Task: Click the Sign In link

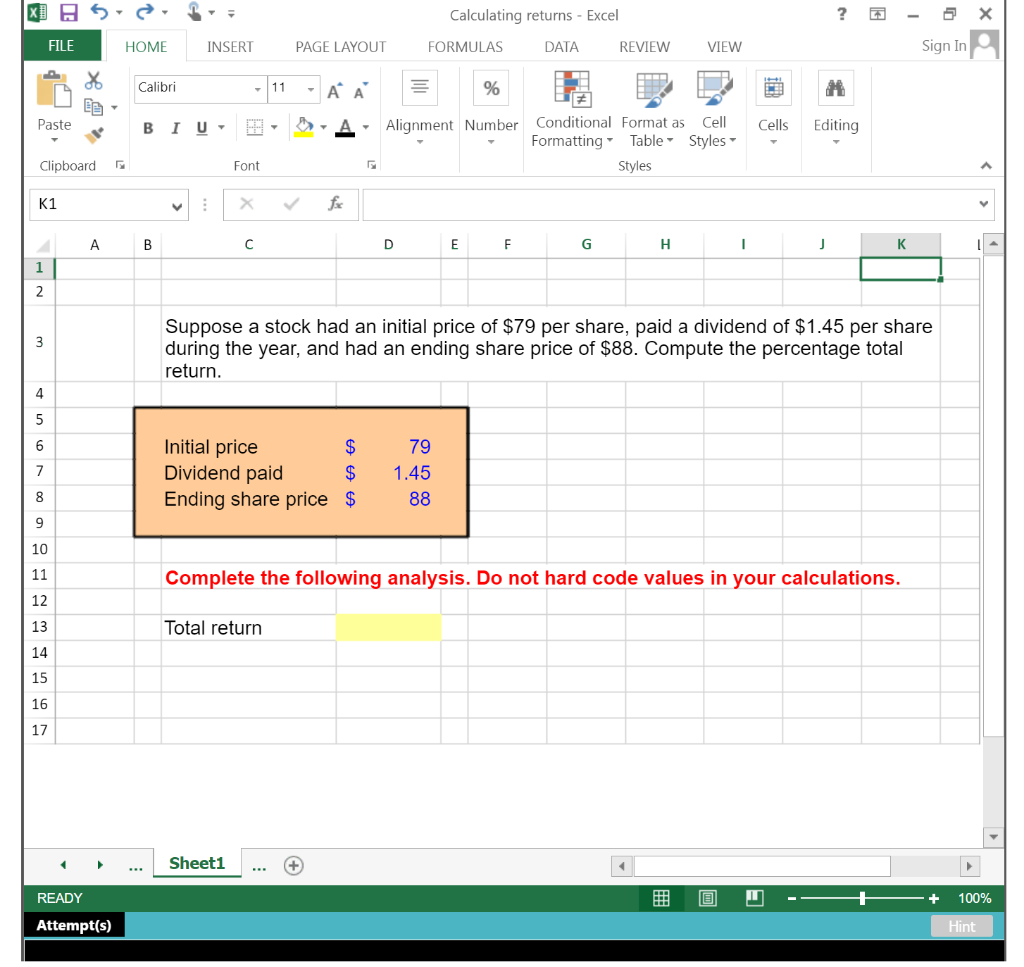Action: click(943, 45)
